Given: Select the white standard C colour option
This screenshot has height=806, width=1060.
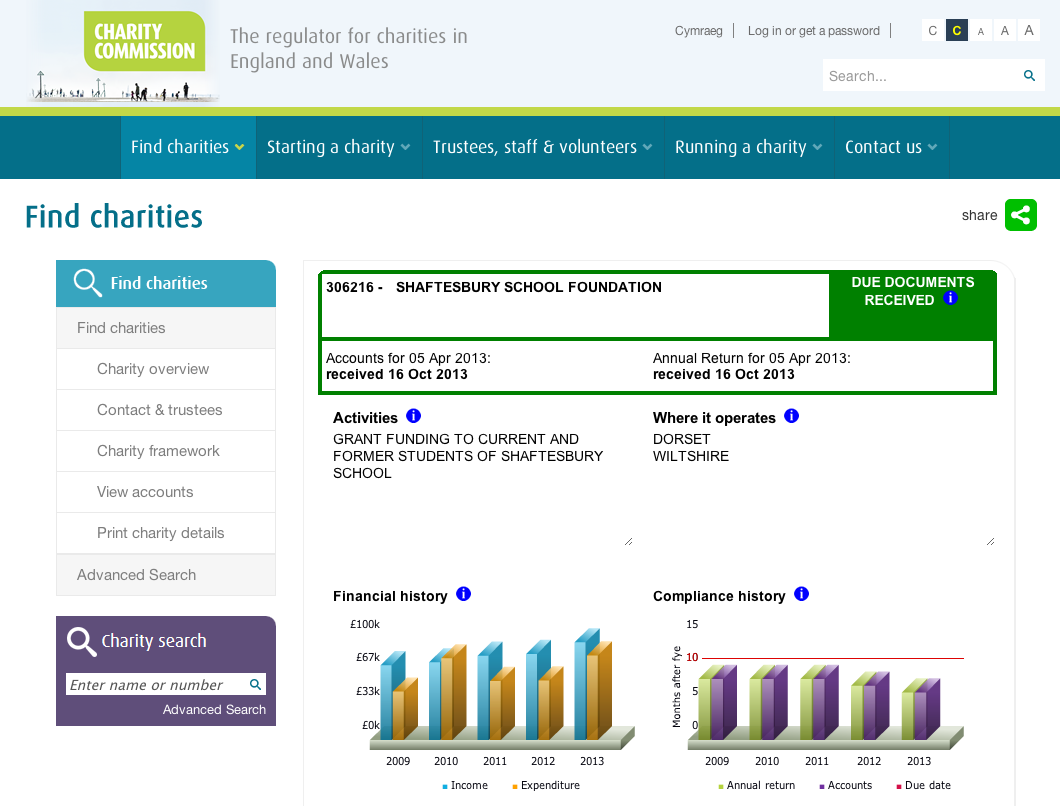Looking at the screenshot, I should (x=933, y=31).
